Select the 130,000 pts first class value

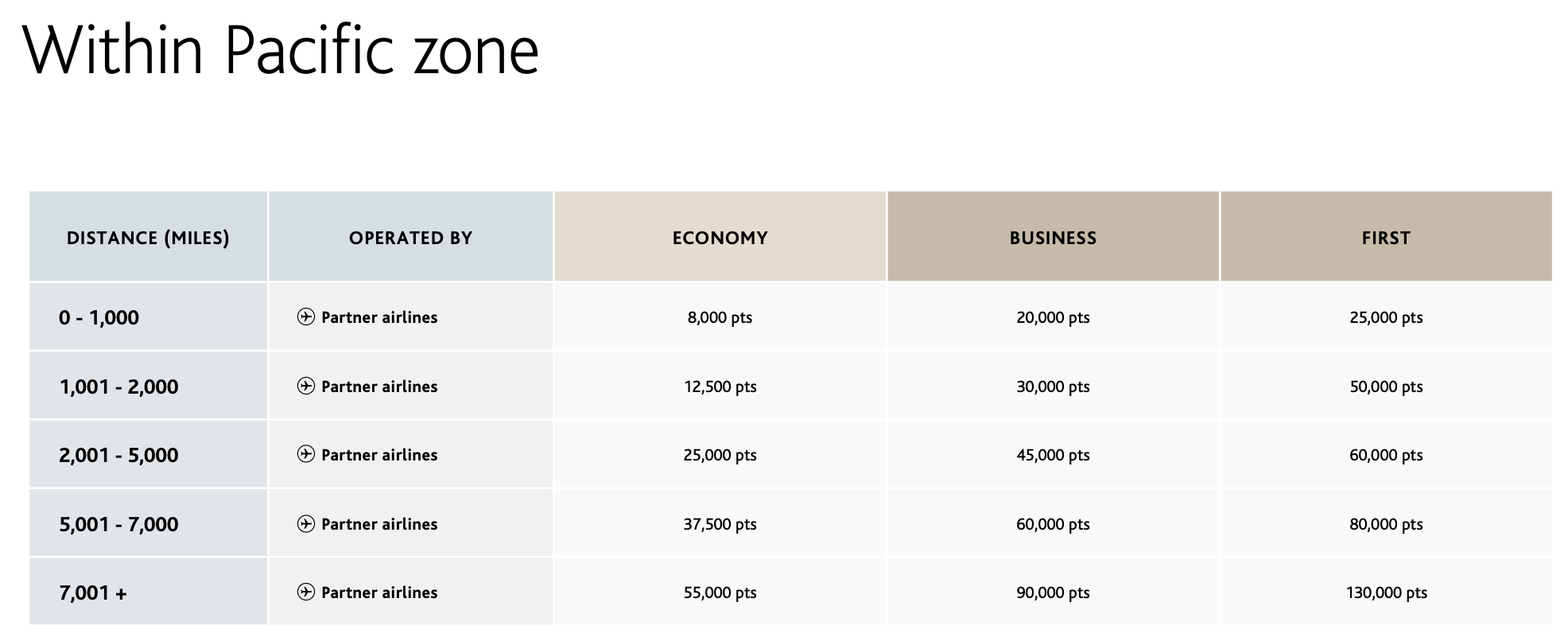[x=1386, y=592]
